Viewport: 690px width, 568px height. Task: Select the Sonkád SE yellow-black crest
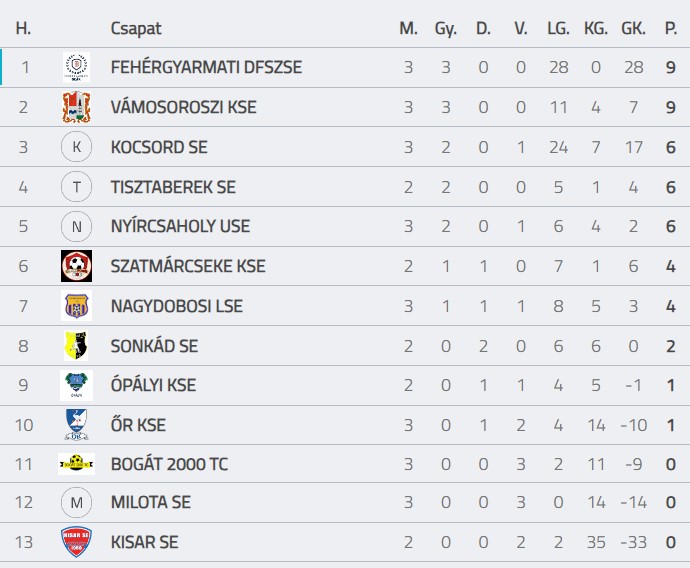[76, 346]
